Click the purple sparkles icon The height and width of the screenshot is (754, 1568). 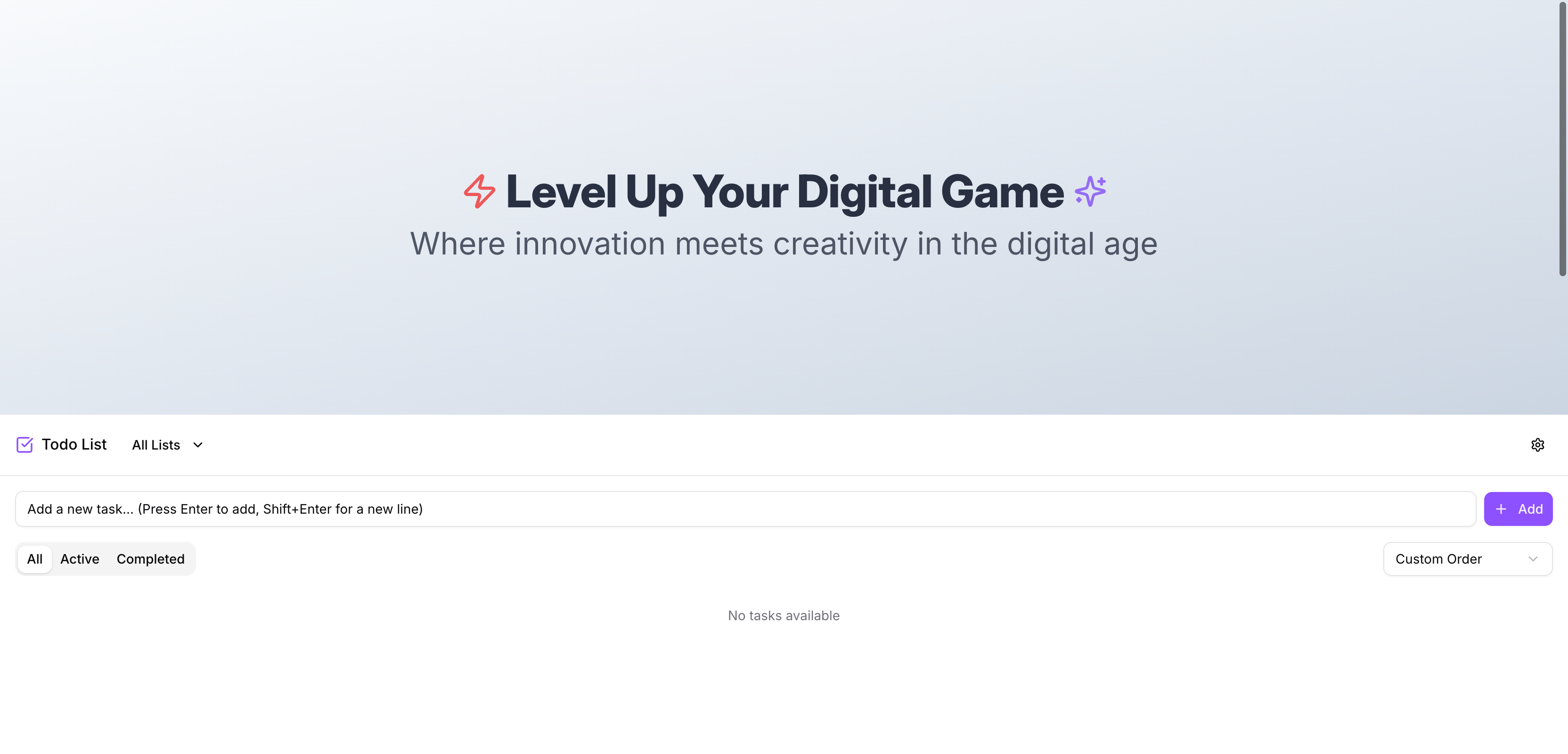pyautogui.click(x=1090, y=191)
